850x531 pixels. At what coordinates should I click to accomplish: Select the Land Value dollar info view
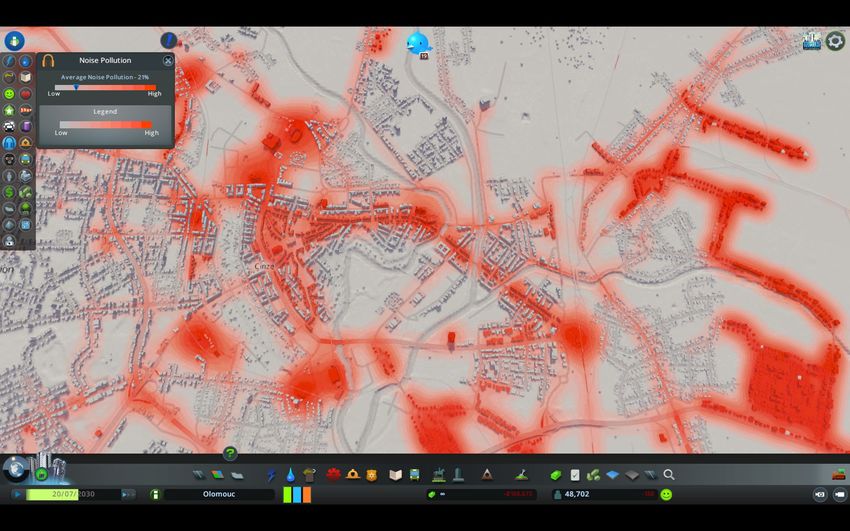(x=9, y=192)
